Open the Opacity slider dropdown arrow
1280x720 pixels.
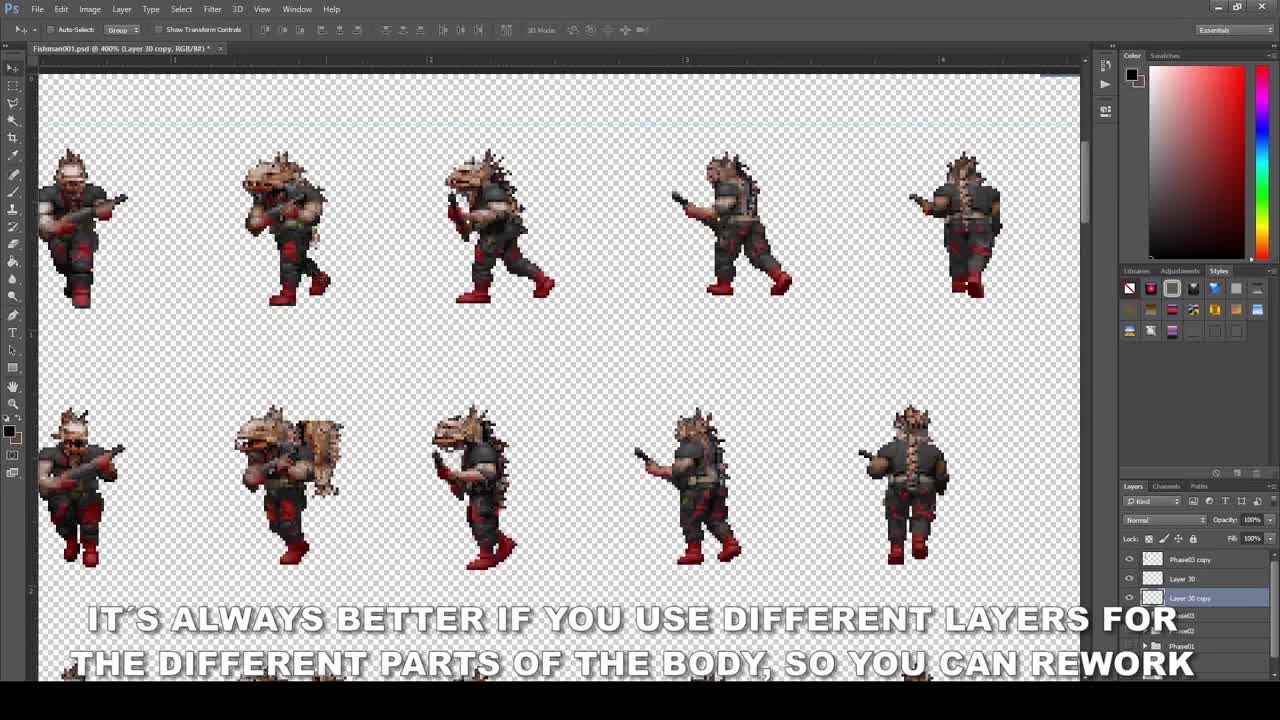pos(1270,520)
